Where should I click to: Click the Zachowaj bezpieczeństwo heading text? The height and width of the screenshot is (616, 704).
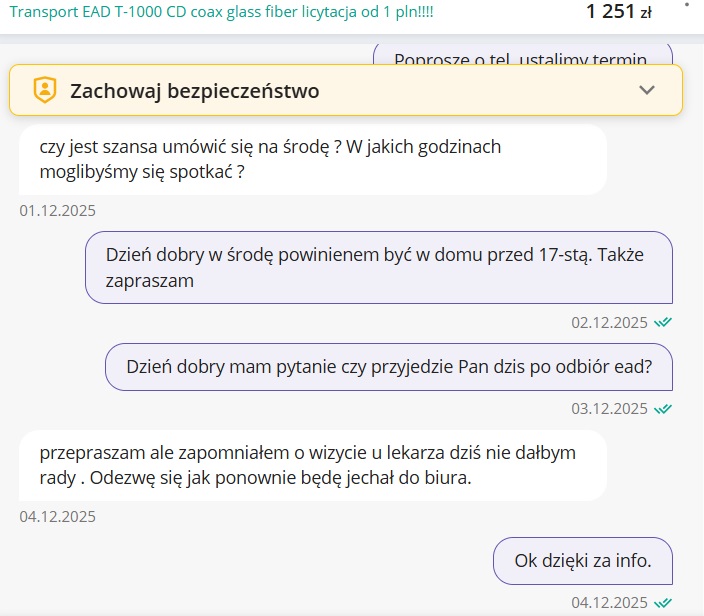coord(194,91)
